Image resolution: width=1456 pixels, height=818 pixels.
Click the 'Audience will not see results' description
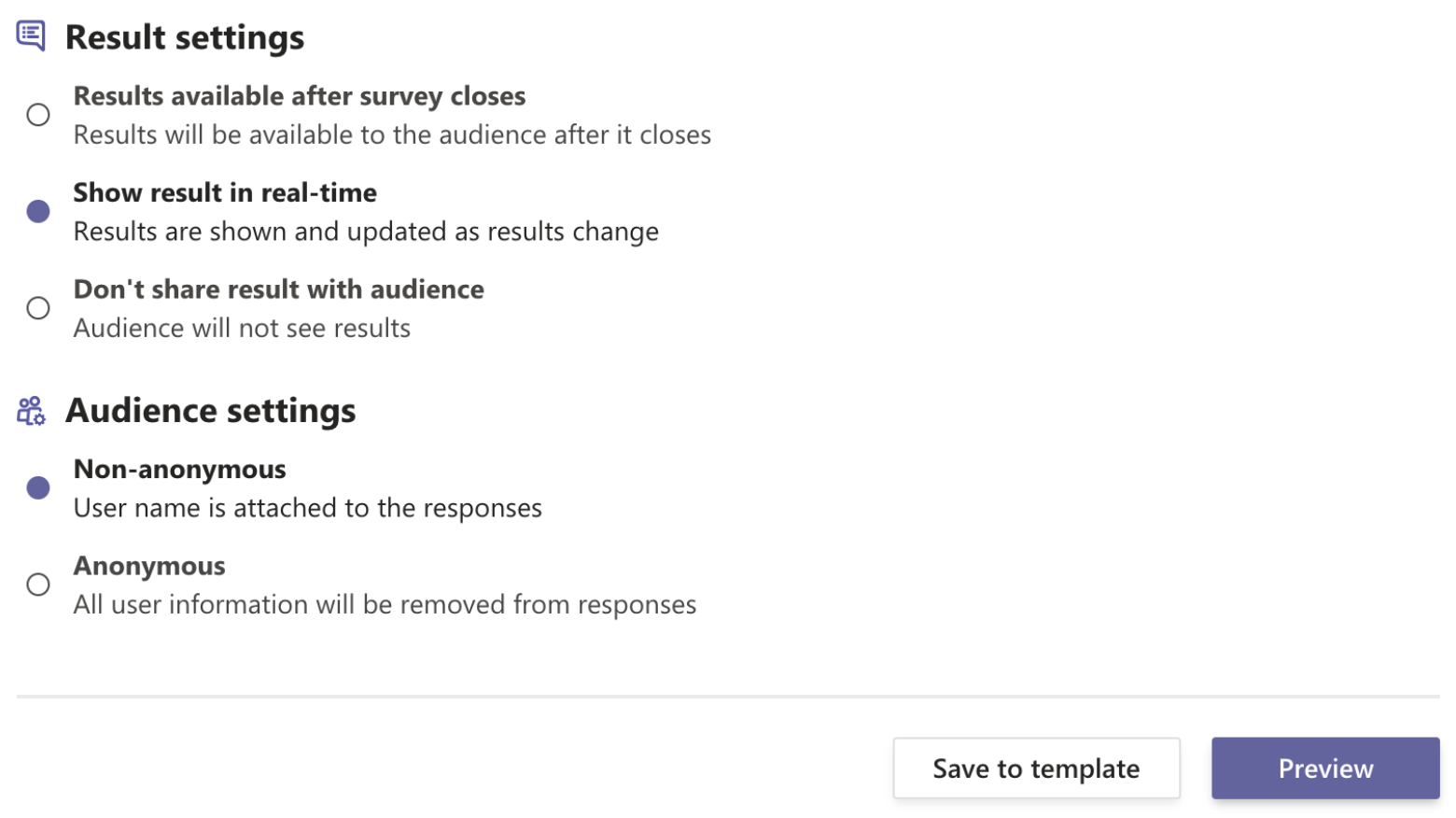pyautogui.click(x=242, y=329)
